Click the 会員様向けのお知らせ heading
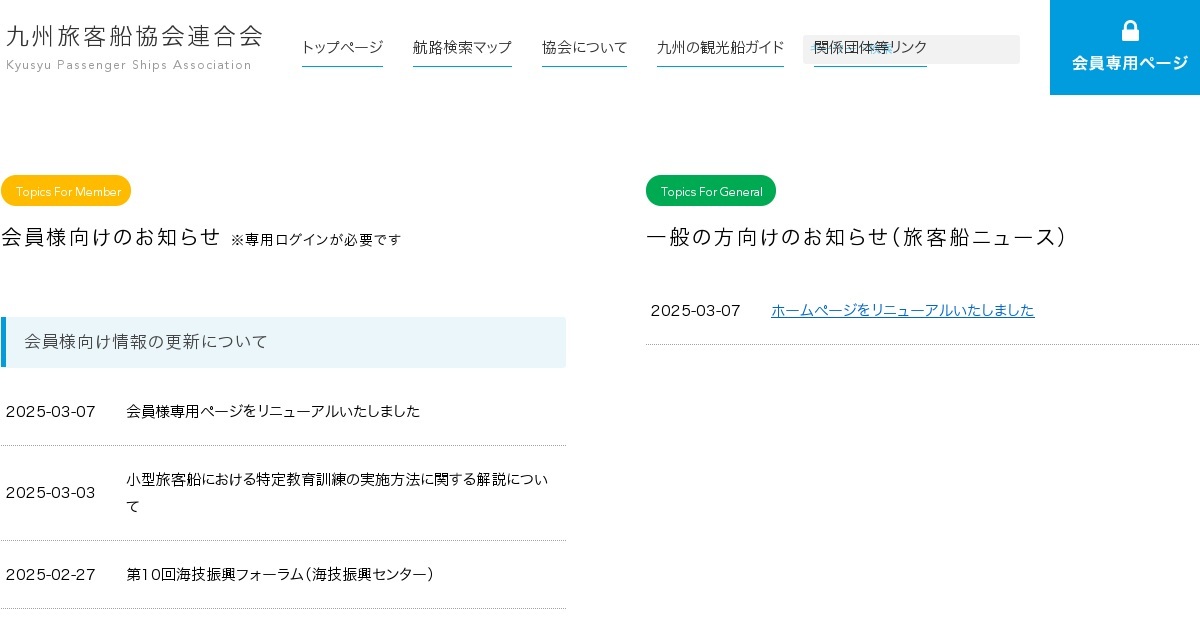1200x632 pixels. (110, 237)
